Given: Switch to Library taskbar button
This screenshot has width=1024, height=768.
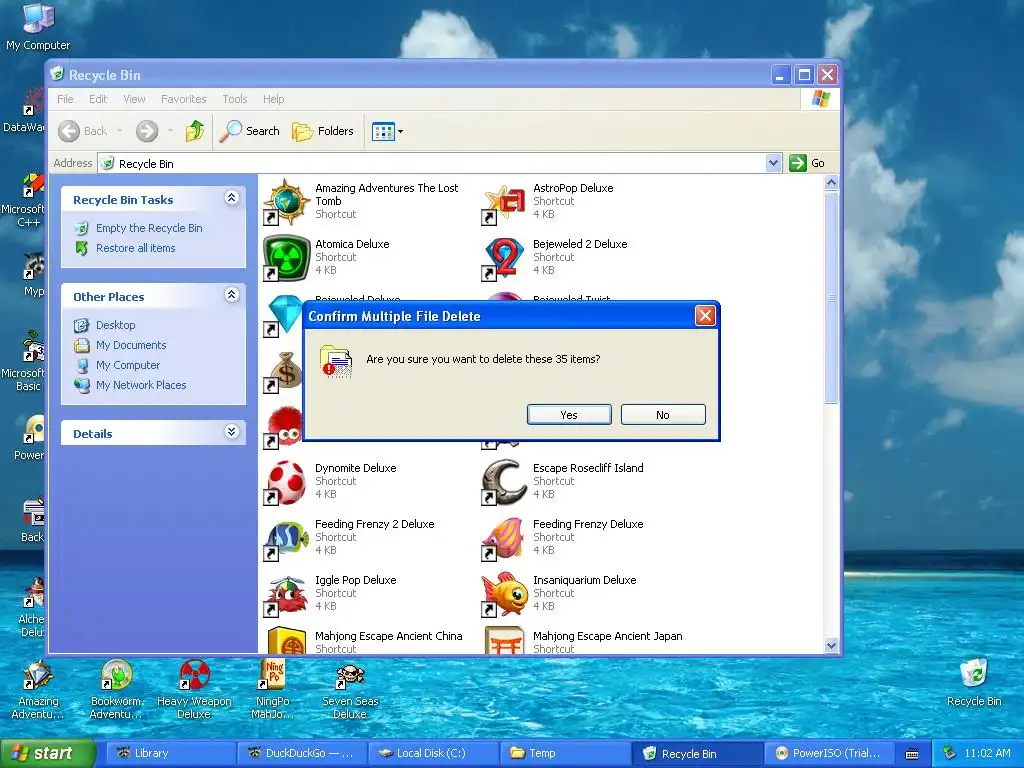Looking at the screenshot, I should (x=170, y=754).
